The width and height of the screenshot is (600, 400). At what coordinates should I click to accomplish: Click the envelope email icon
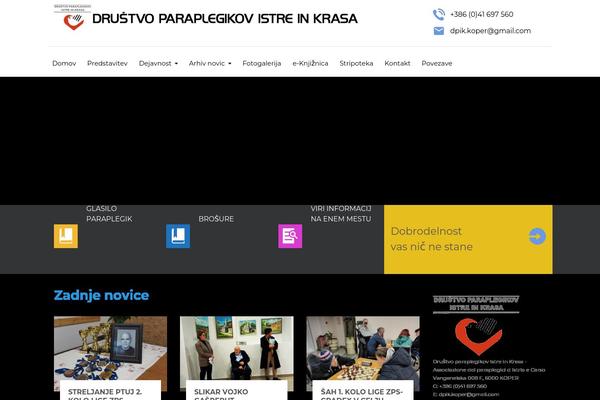click(x=439, y=31)
